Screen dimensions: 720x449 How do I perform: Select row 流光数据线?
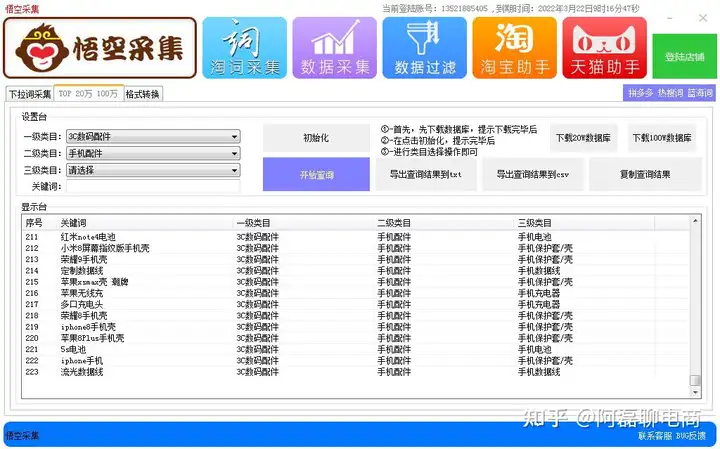click(356, 372)
